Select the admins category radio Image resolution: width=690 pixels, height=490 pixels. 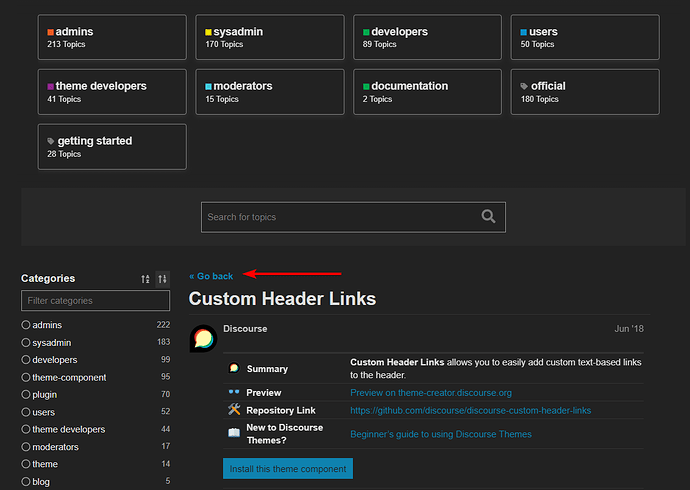[26, 325]
